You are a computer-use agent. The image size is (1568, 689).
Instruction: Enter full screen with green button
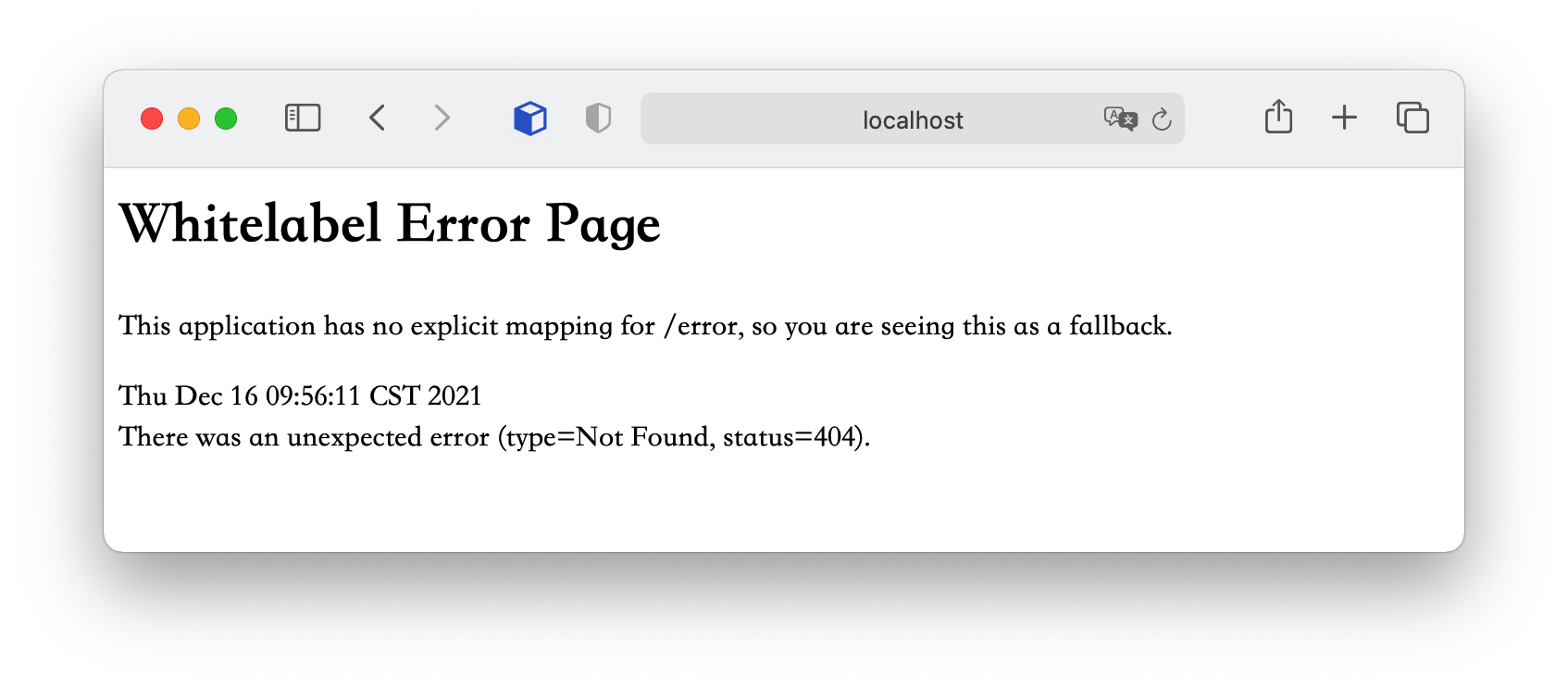(226, 119)
